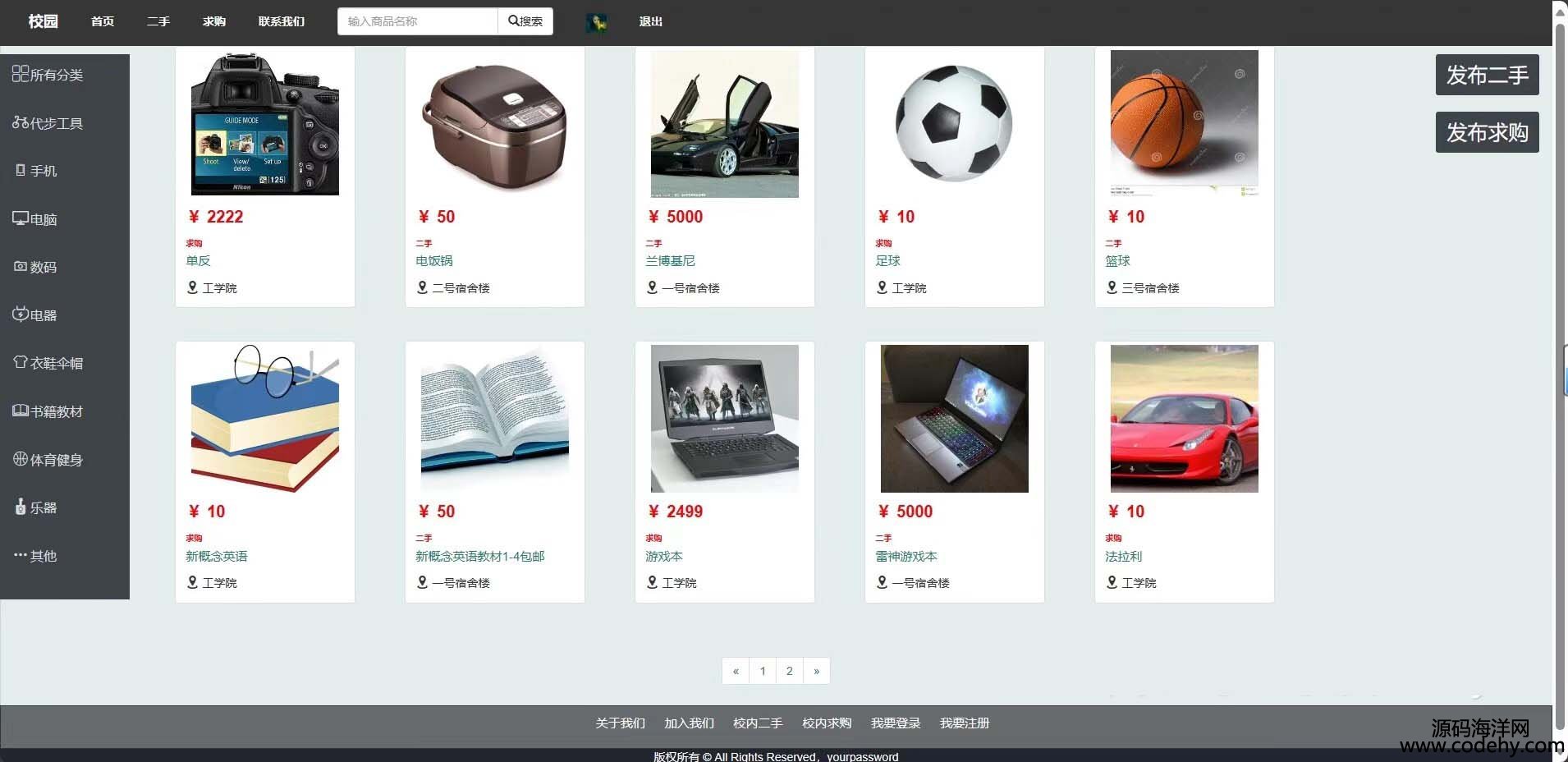Open the 电脑 monitor icon category
The image size is (1568, 762).
click(x=34, y=219)
